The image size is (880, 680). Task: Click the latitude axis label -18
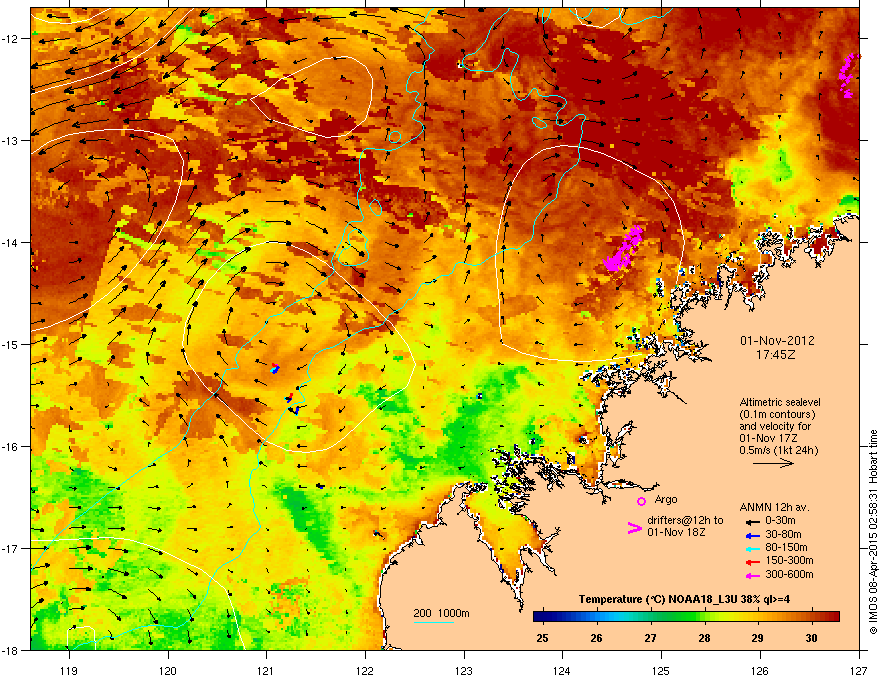(x=9, y=650)
